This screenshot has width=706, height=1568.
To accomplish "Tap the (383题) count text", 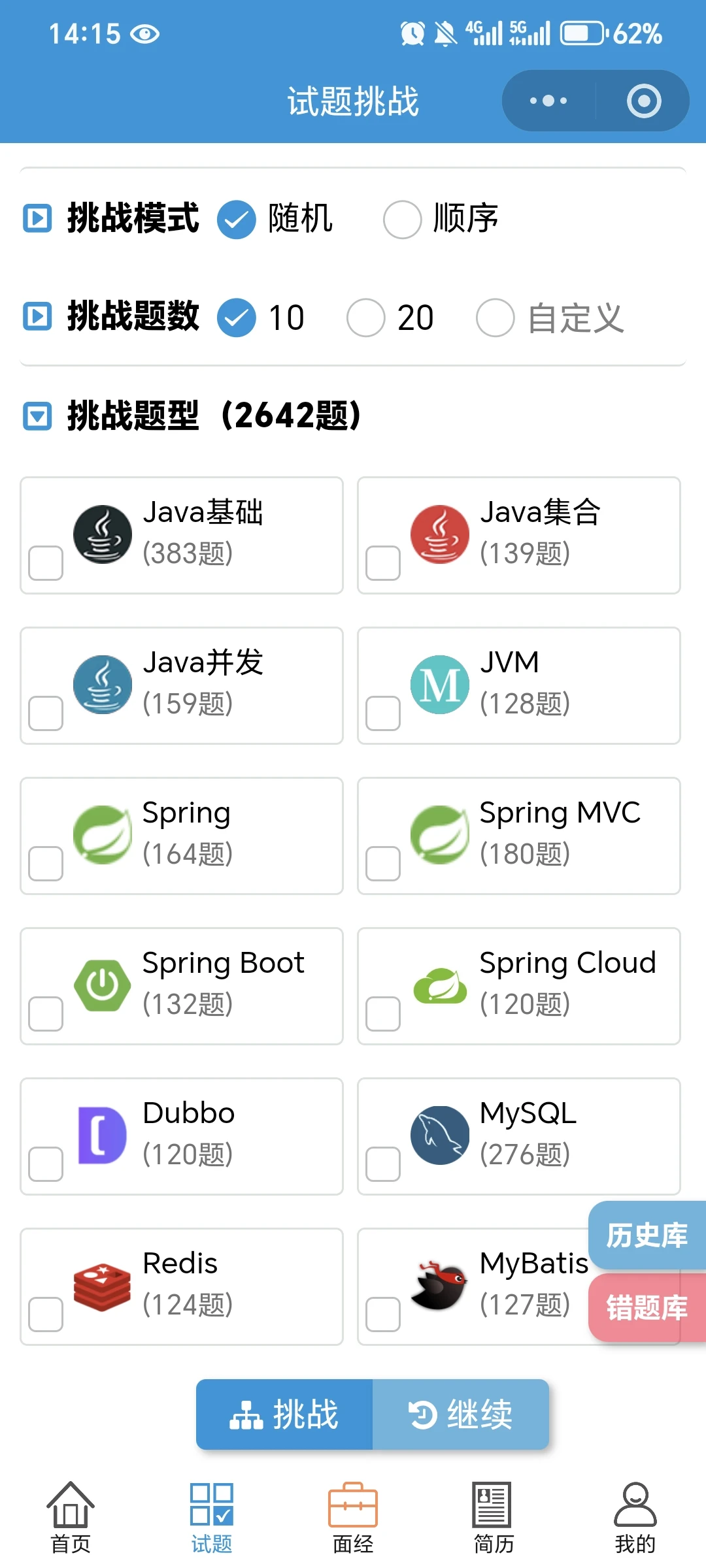I will tap(188, 553).
